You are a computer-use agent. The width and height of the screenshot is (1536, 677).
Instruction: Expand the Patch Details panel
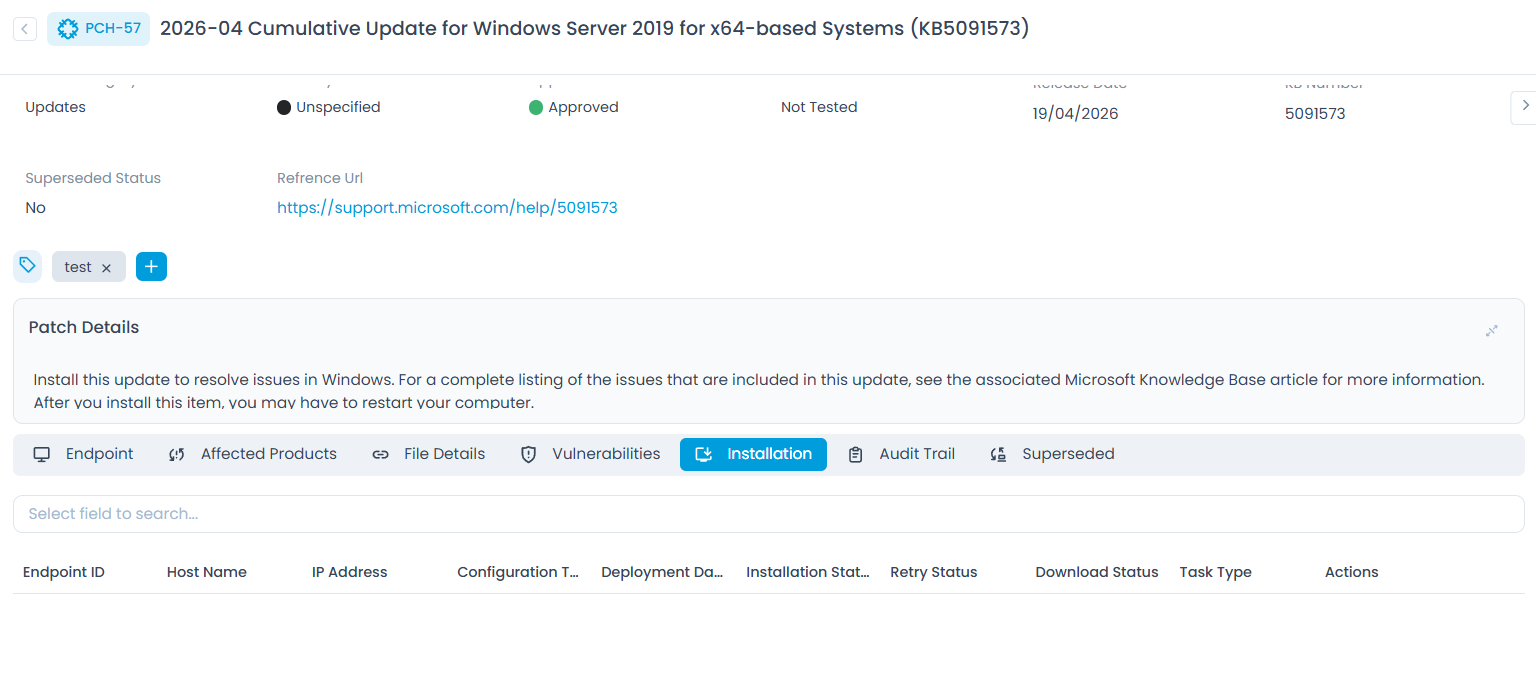coord(1492,331)
